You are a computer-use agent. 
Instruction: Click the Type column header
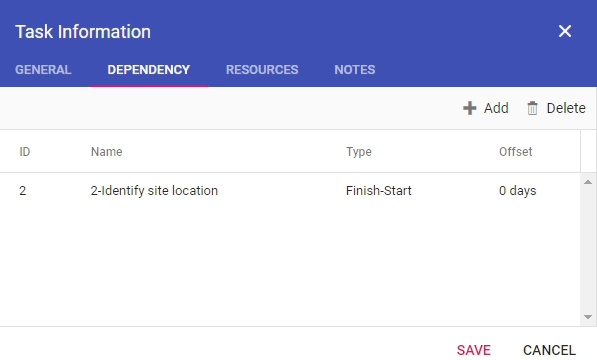359,152
